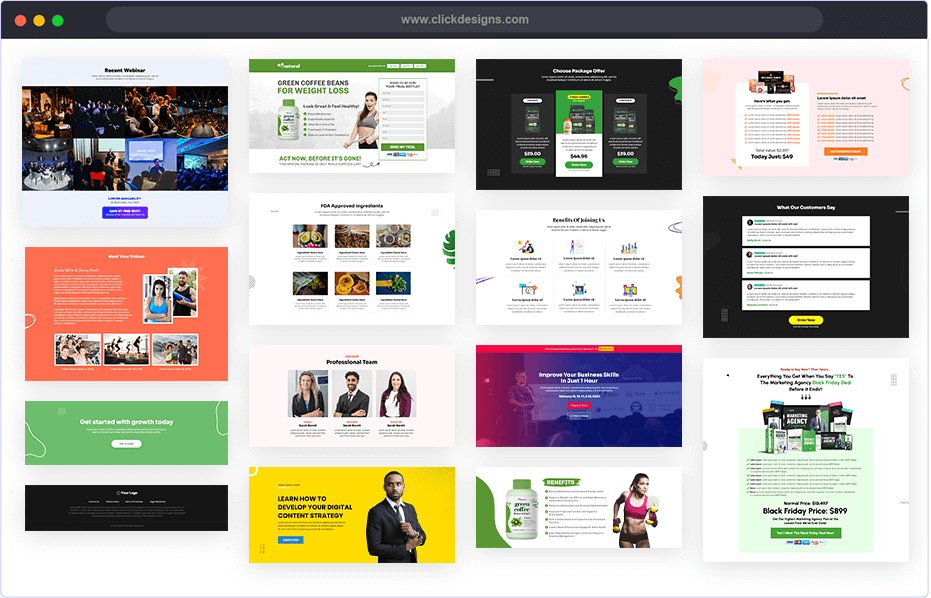Click the green button below Black Friday Price $899
The width and height of the screenshot is (931, 598).
pos(806,533)
